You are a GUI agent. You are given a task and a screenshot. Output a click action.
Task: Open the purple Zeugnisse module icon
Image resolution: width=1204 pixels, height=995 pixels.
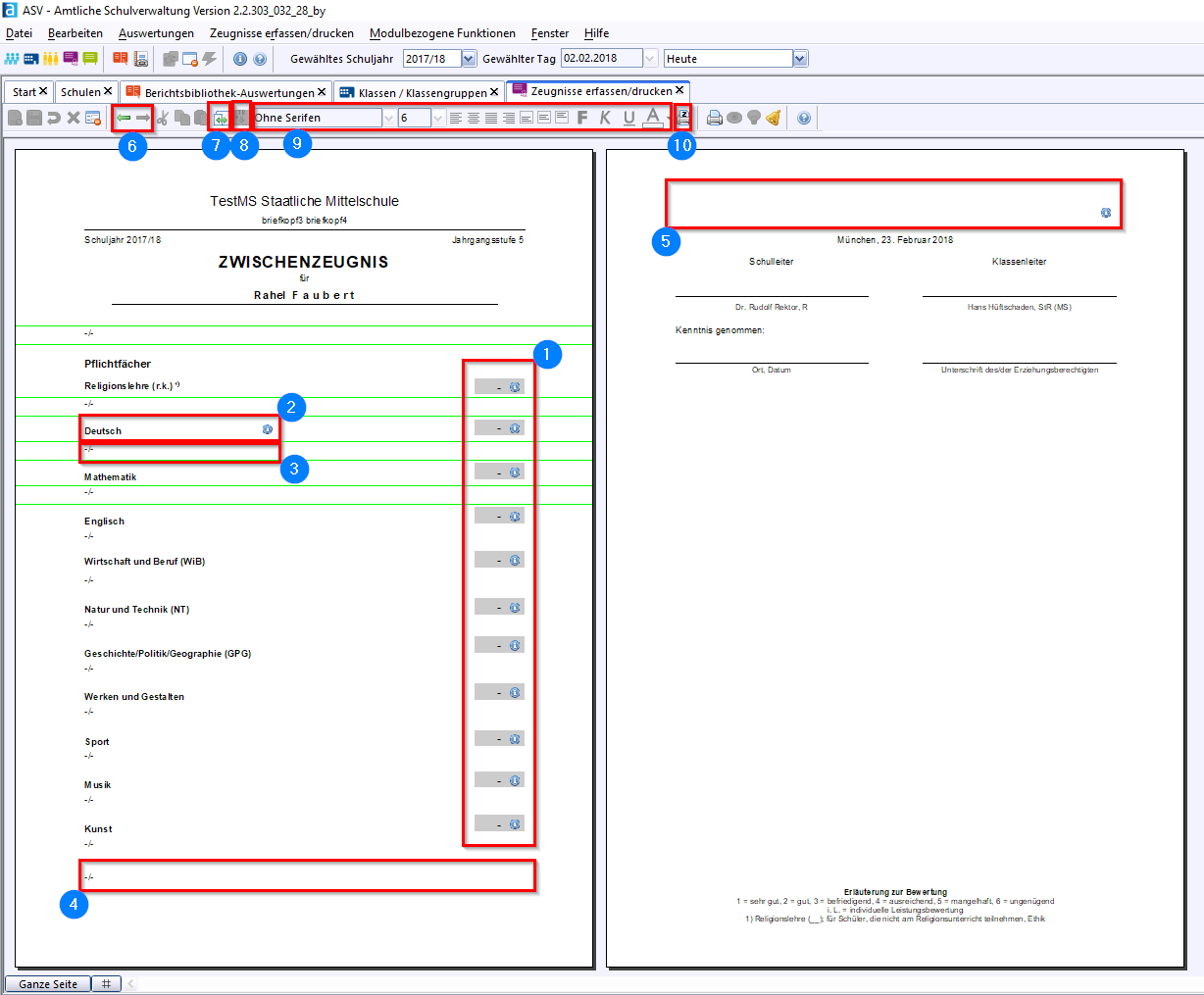click(x=71, y=59)
